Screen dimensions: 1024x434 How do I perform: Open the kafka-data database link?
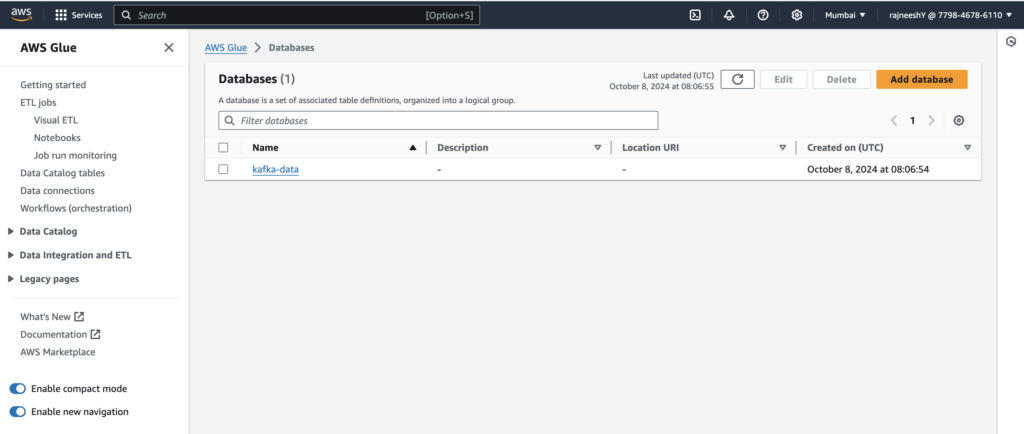(x=275, y=169)
